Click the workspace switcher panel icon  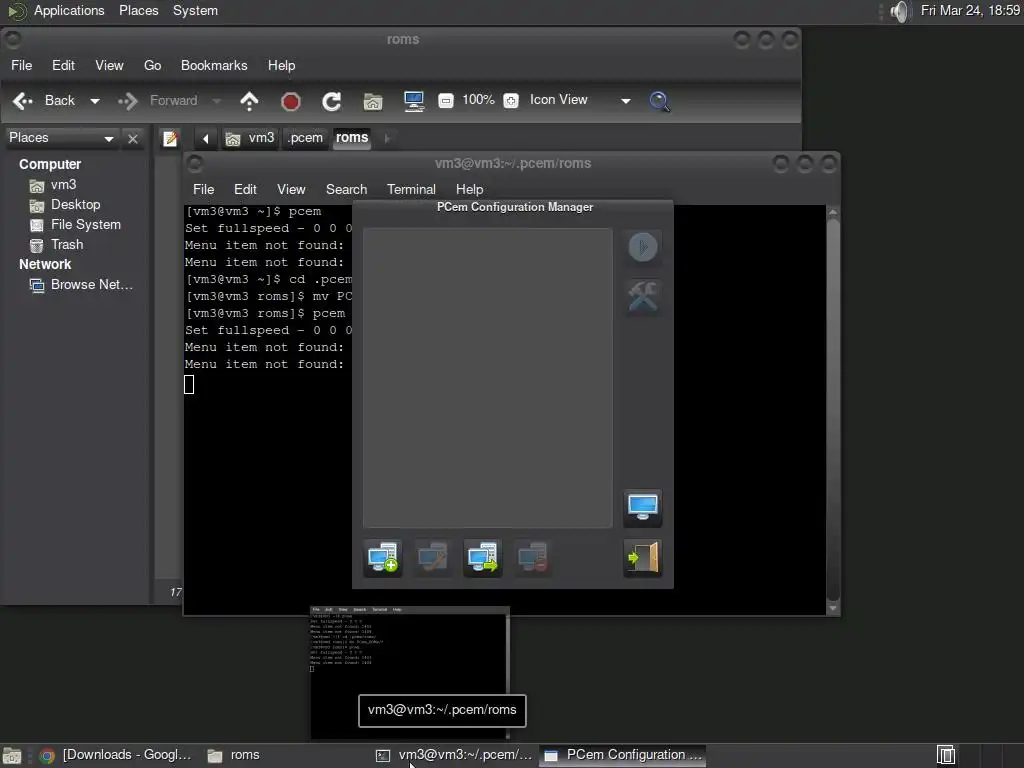(x=946, y=755)
